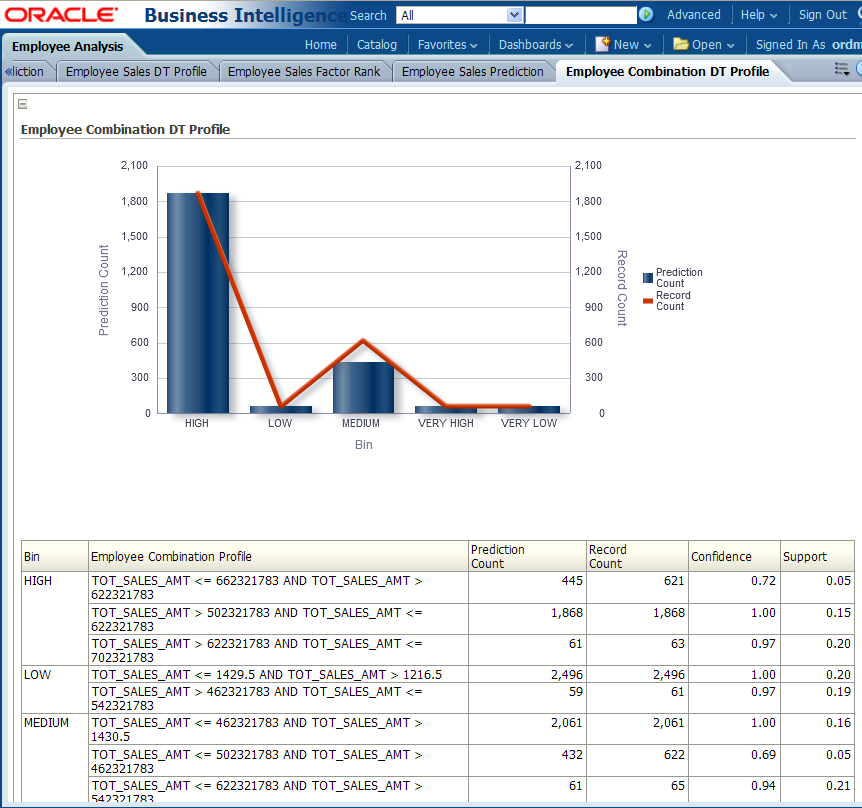Switch to Employee Sales DT Profile tab
The image size is (862, 808).
pos(136,71)
